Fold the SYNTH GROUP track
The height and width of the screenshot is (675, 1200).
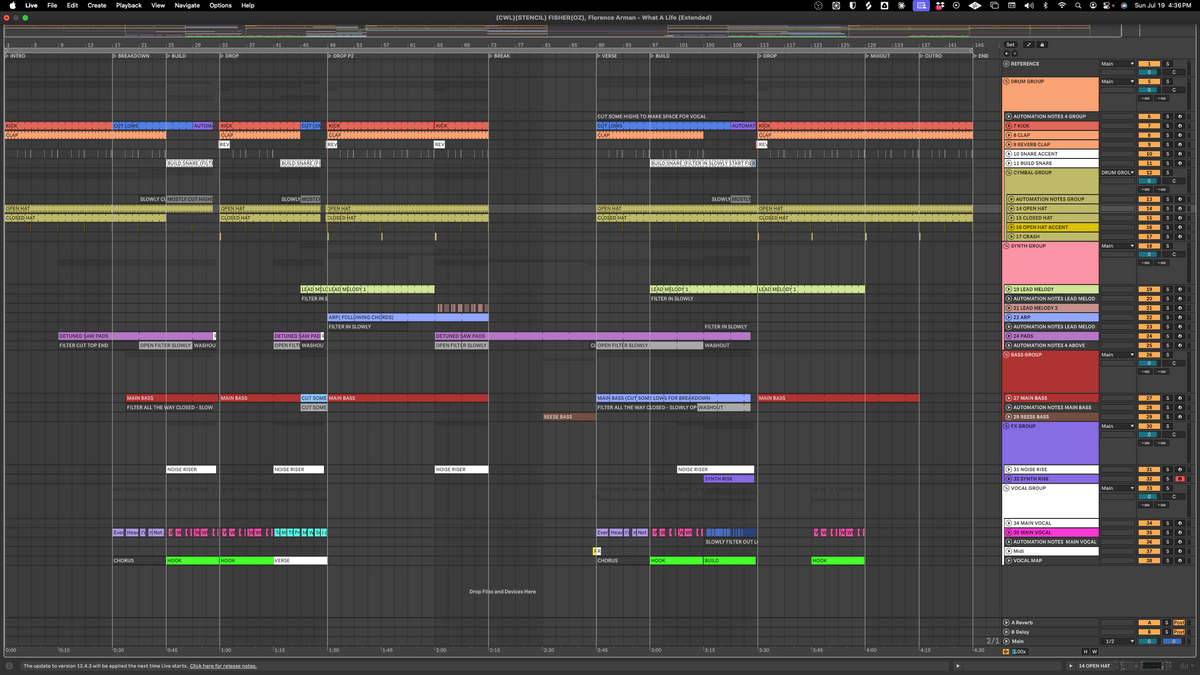tap(1008, 246)
